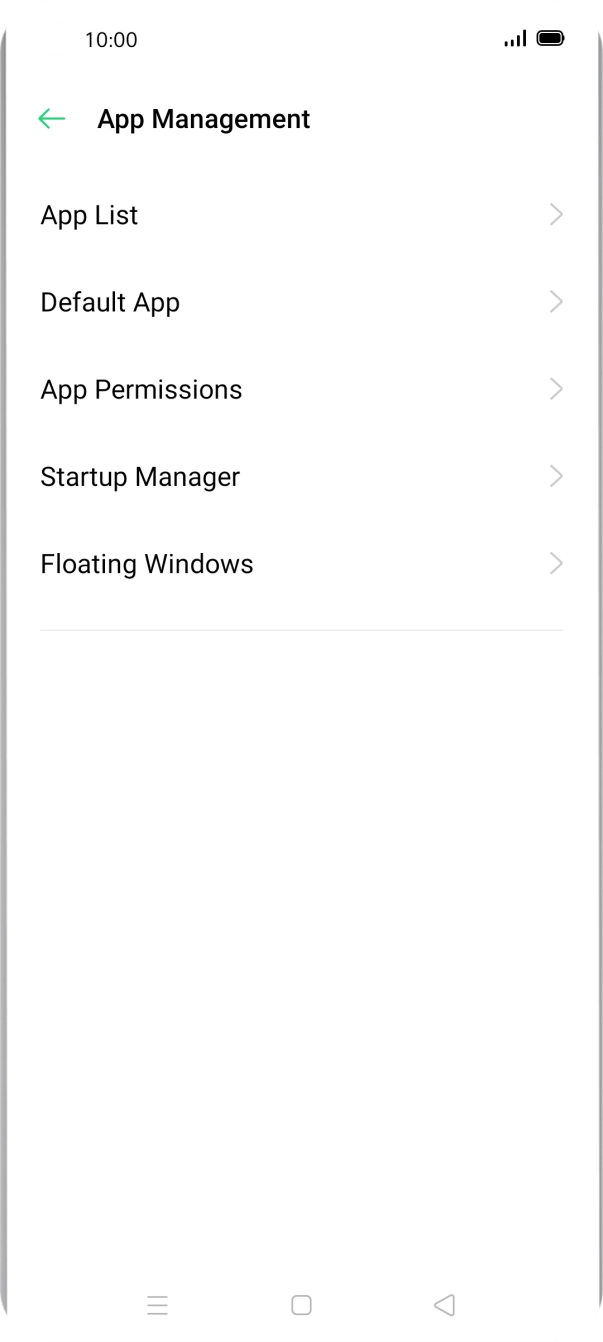Expand the App Permissions entry via its chevron

pos(556,389)
